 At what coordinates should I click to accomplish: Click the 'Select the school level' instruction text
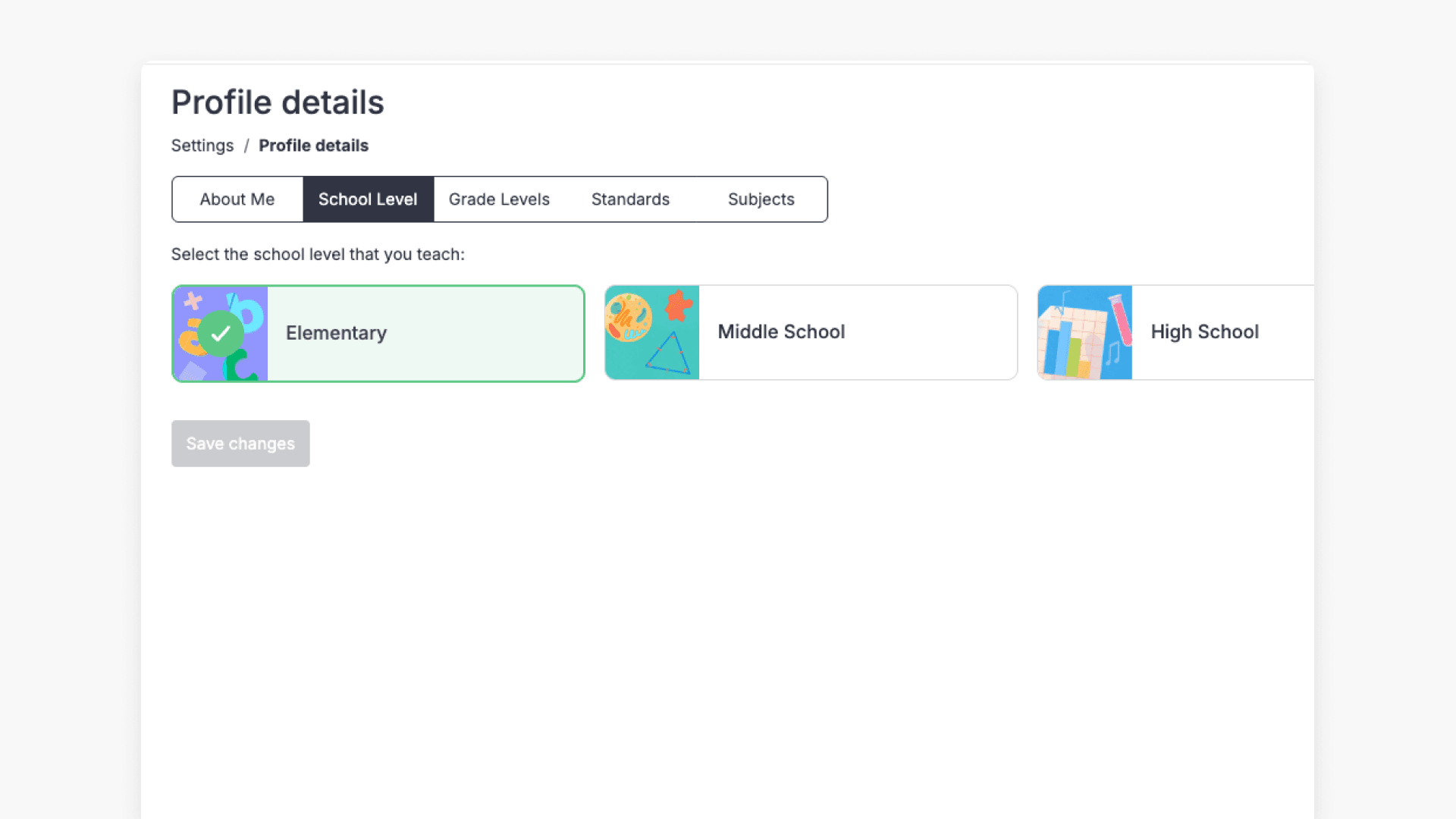point(318,255)
